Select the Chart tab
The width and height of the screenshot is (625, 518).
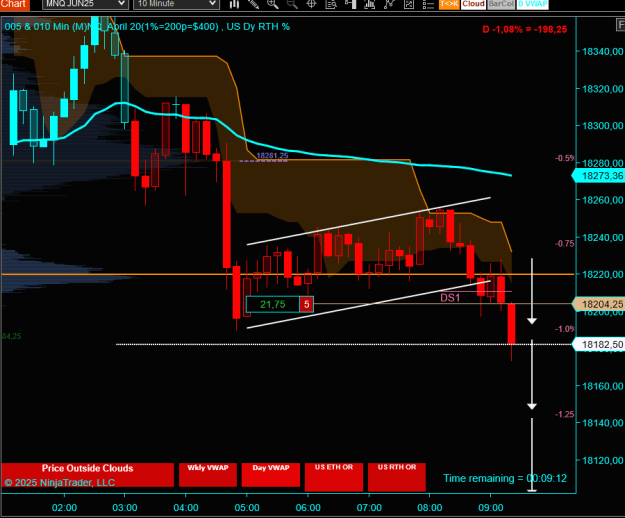click(x=14, y=4)
